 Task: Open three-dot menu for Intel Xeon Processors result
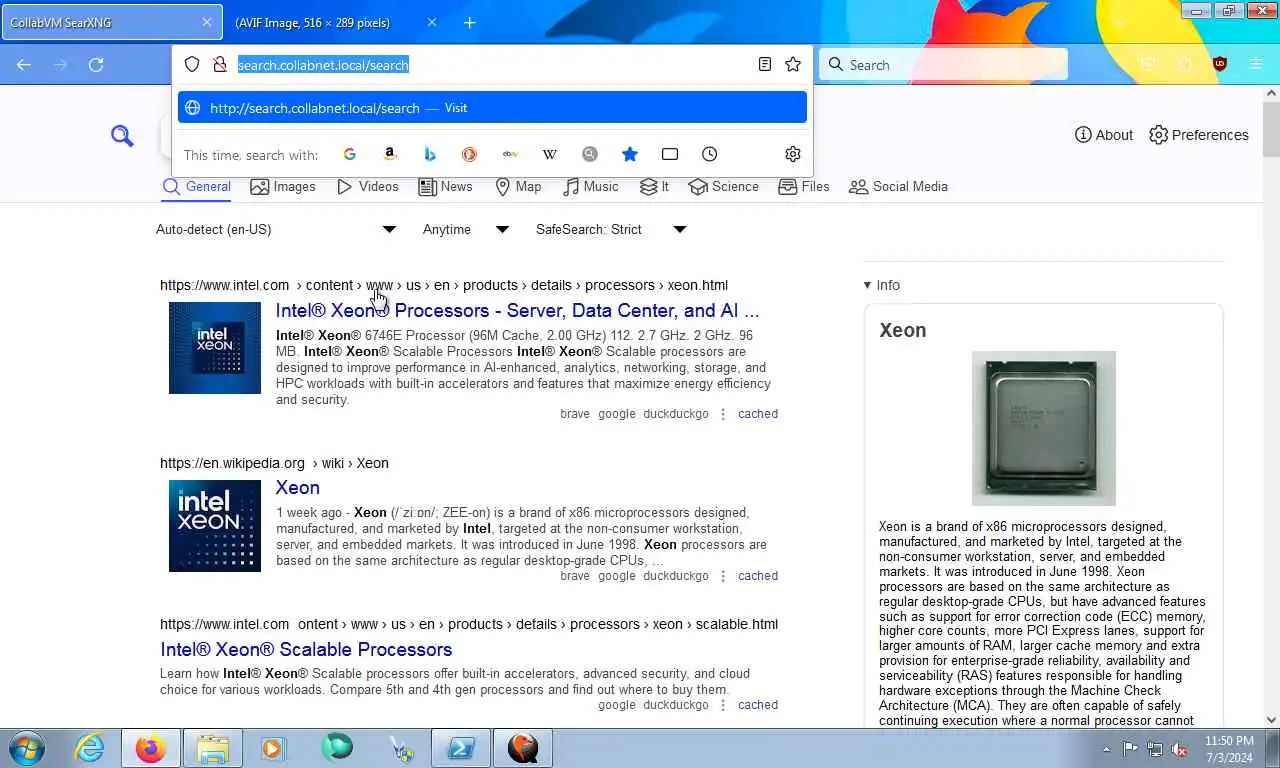pos(723,414)
